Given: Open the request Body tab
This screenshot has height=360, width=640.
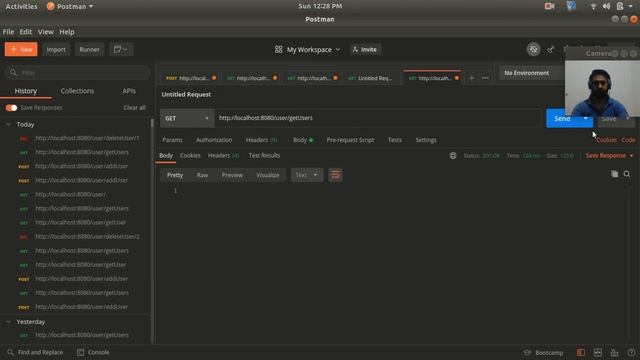Looking at the screenshot, I should tap(303, 140).
